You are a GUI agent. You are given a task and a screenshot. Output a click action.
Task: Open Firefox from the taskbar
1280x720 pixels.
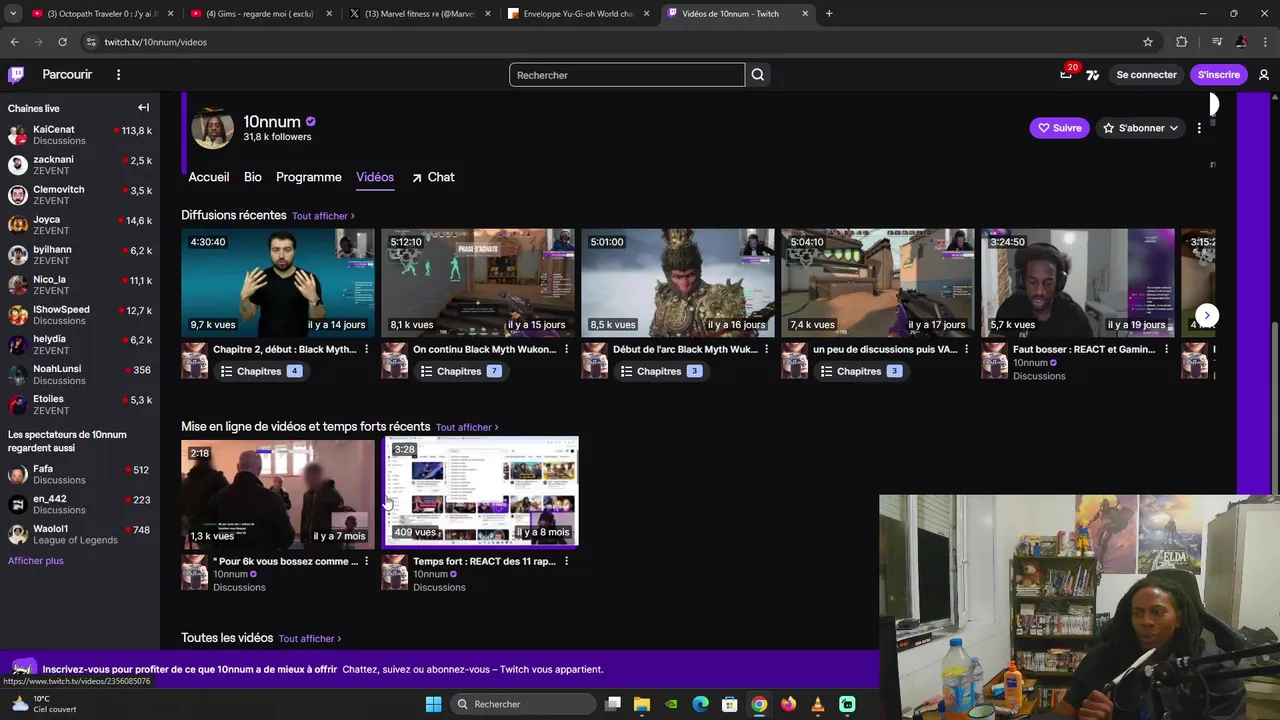point(788,704)
